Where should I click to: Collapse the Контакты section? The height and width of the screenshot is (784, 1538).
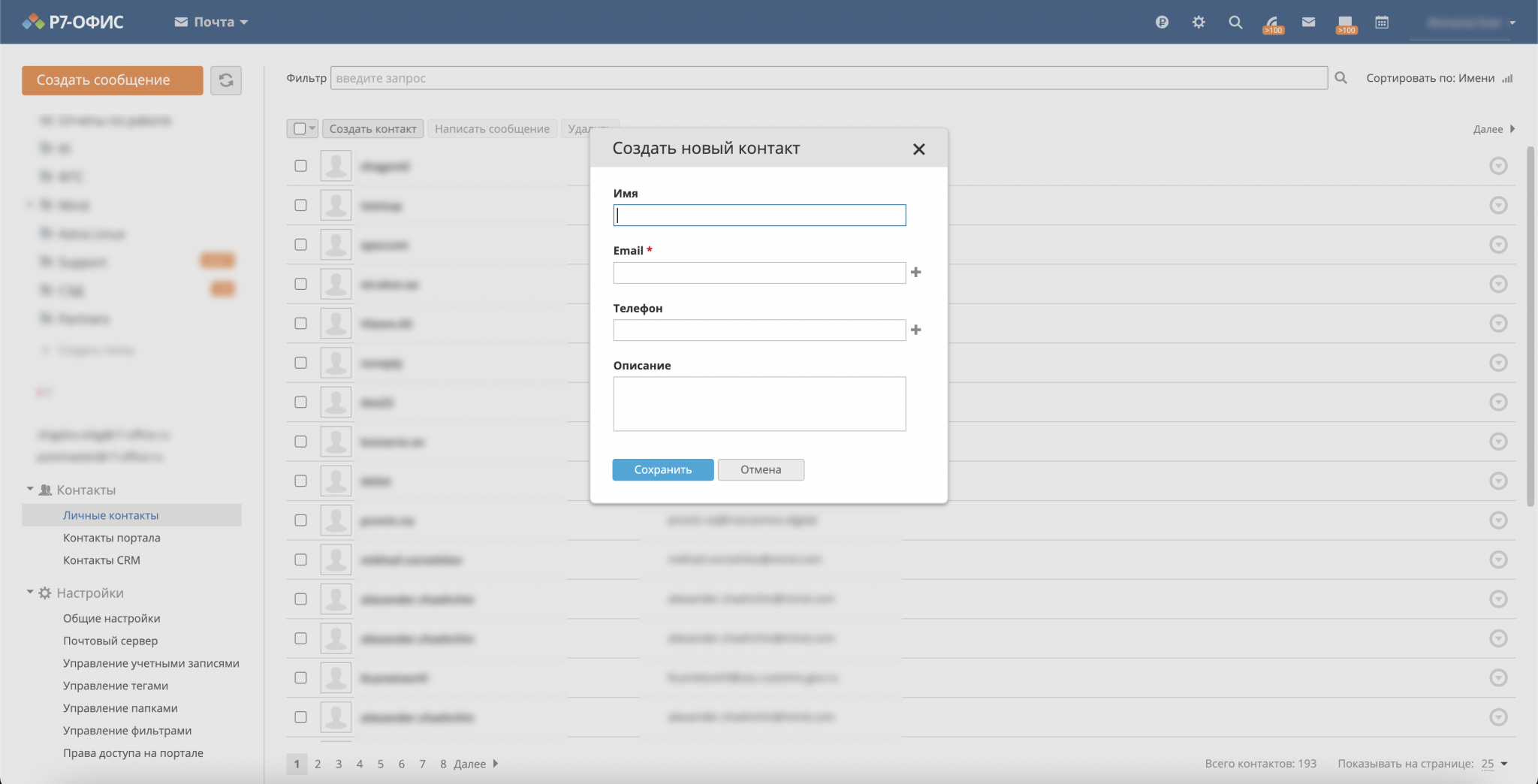pos(30,490)
